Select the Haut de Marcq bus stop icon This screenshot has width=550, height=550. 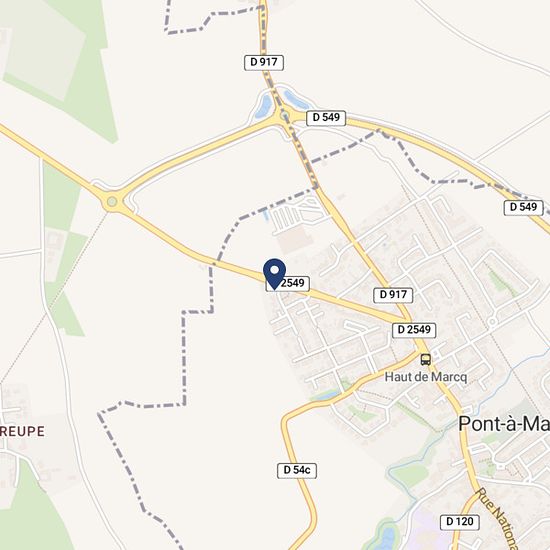pos(426,360)
